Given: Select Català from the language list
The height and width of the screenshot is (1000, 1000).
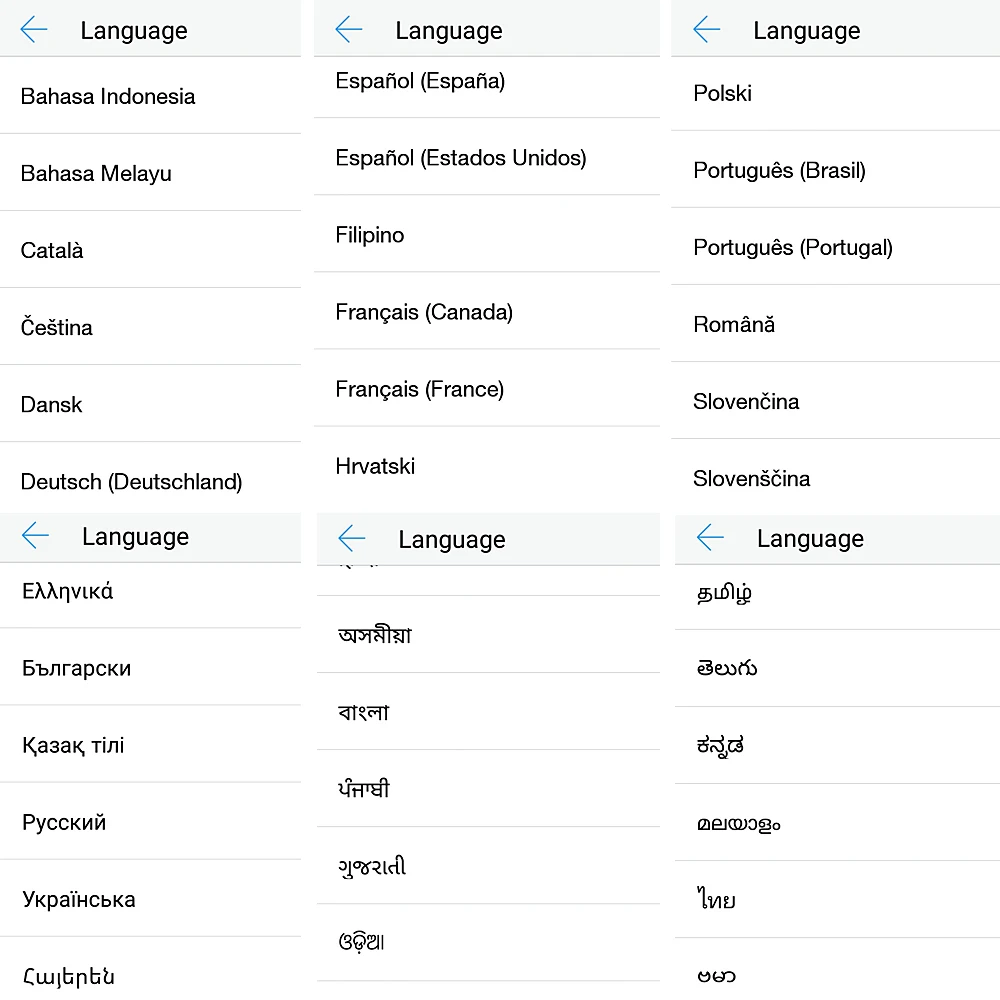Looking at the screenshot, I should (52, 250).
